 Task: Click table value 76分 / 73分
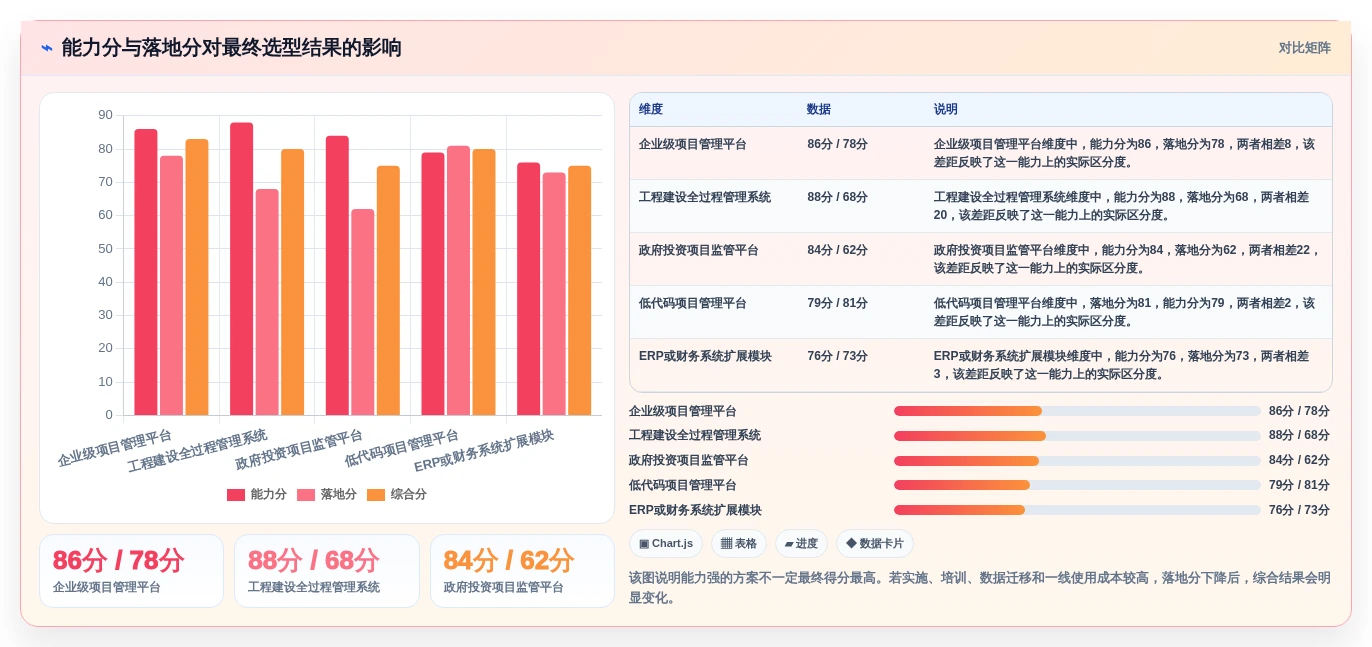[x=838, y=356]
